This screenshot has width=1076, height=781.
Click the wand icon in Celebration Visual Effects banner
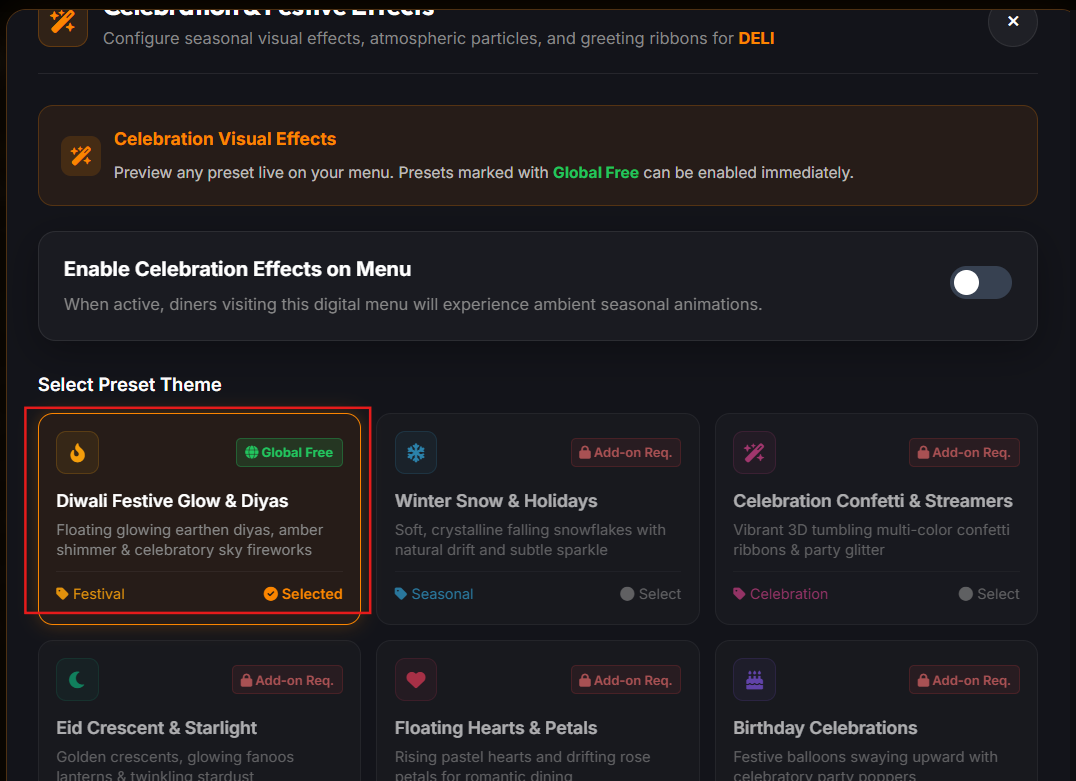pyautogui.click(x=81, y=156)
